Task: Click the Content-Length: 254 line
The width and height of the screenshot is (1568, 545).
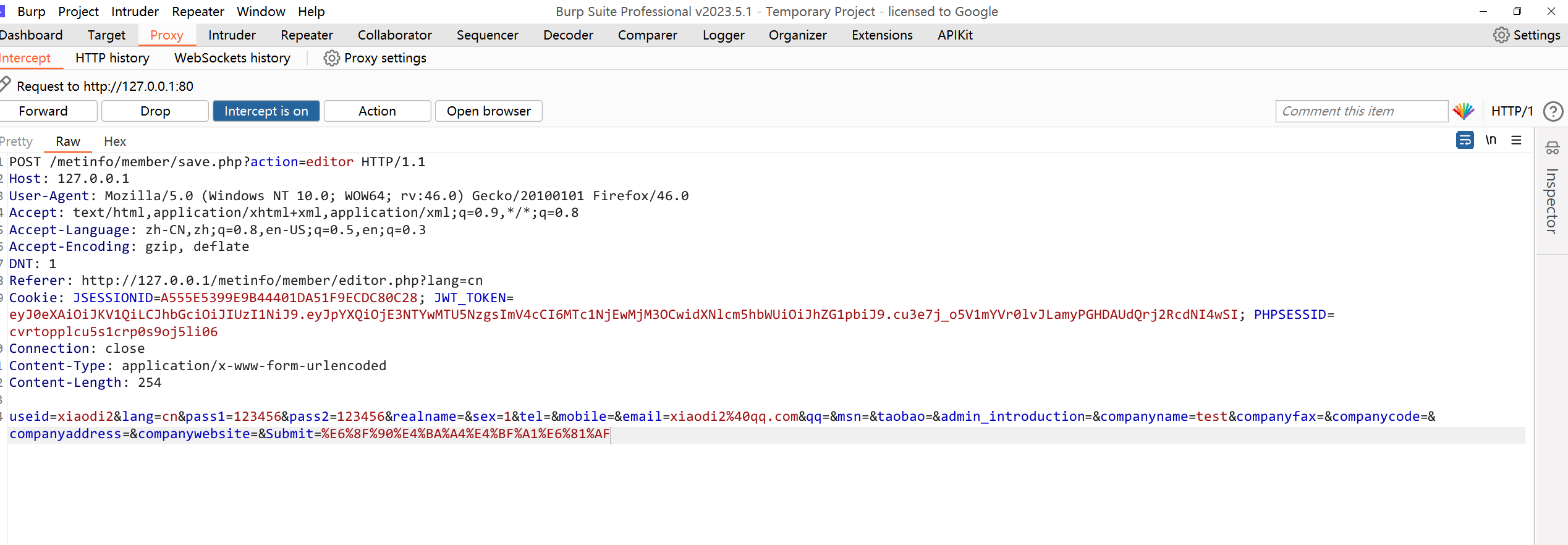Action: 85,382
